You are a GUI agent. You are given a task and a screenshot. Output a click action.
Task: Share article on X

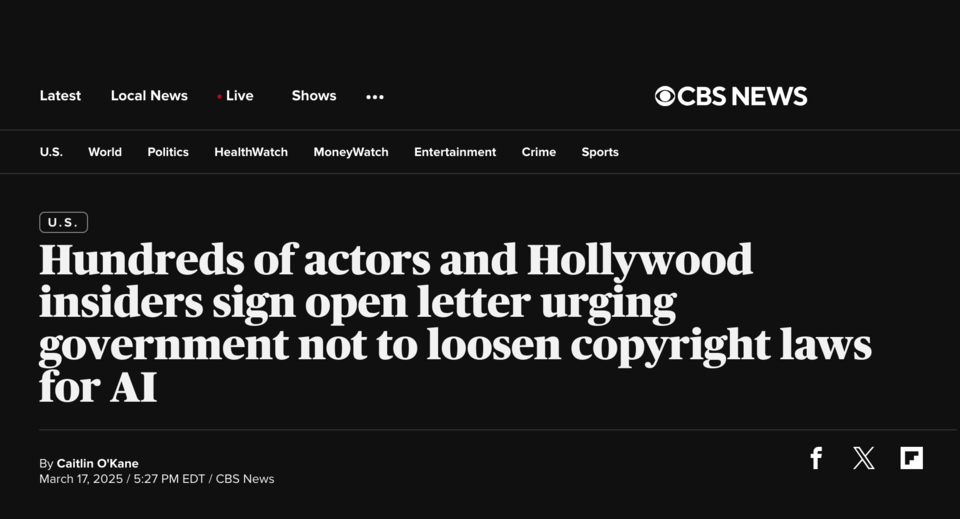point(864,459)
